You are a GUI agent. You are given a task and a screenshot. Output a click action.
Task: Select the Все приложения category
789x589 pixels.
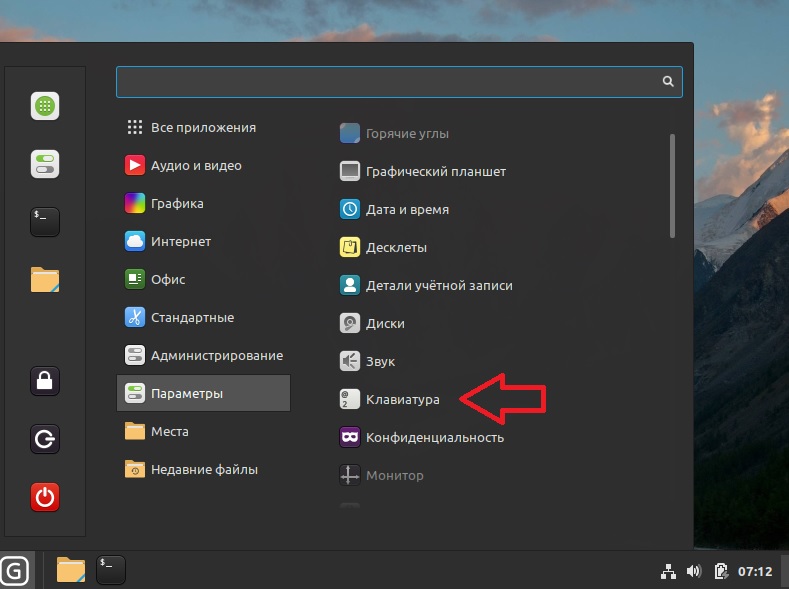(203, 128)
